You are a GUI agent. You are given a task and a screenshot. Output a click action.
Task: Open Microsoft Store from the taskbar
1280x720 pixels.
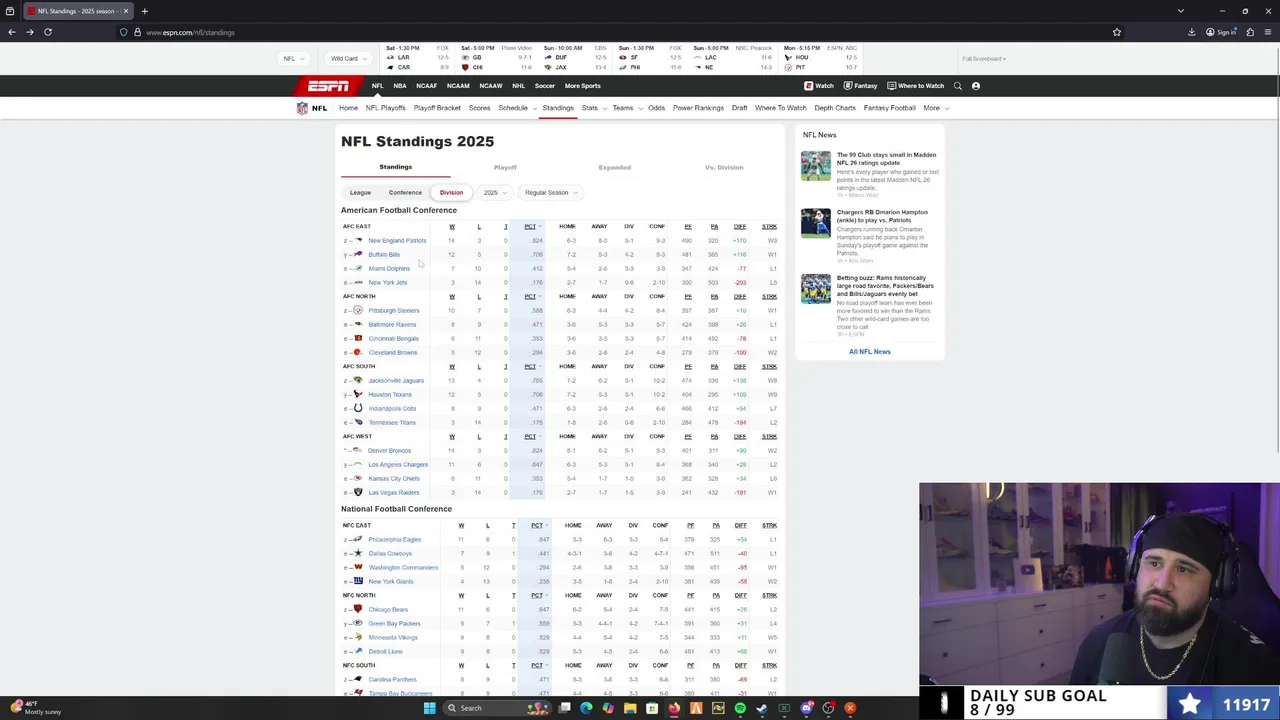[x=652, y=708]
